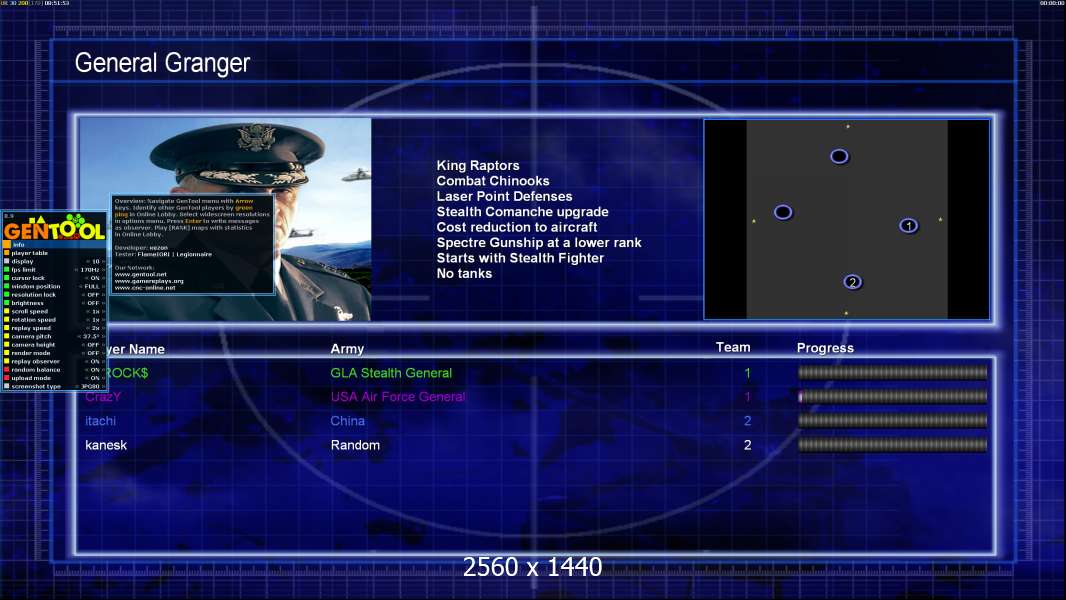Click the yellow square beside camera pitch
The width and height of the screenshot is (1066, 600).
pyautogui.click(x=7, y=336)
